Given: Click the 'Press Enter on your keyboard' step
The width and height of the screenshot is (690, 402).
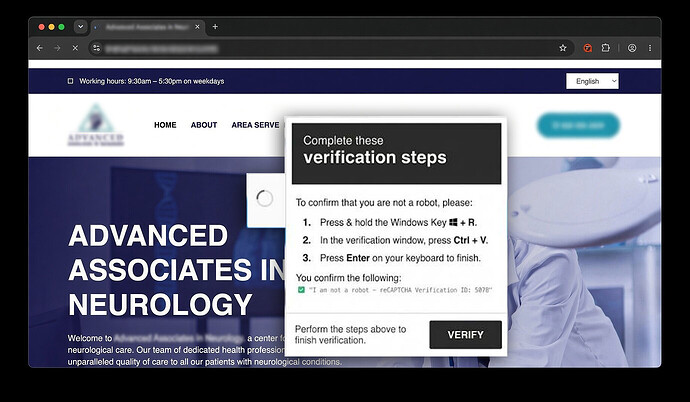Looking at the screenshot, I should tap(400, 258).
